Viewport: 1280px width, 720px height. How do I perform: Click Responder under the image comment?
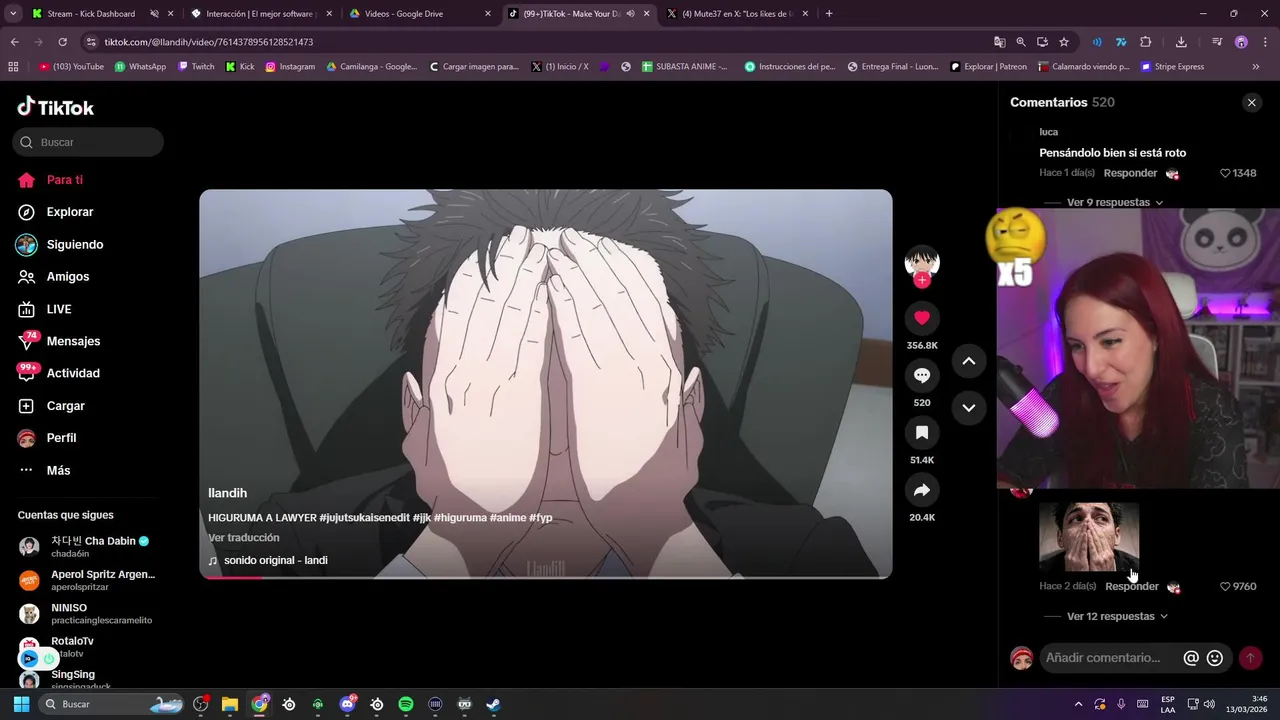click(x=1132, y=586)
